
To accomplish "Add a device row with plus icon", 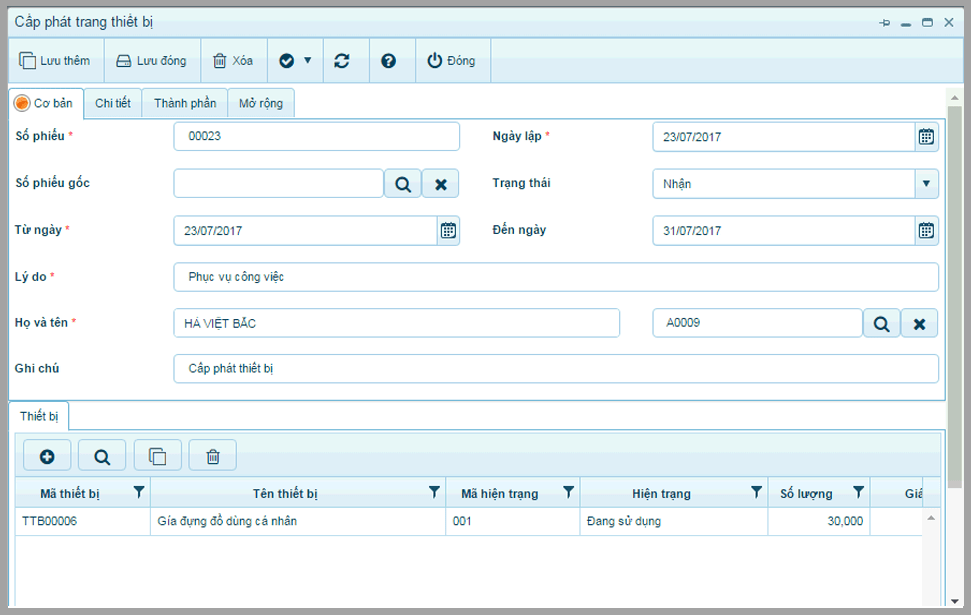I will (47, 456).
